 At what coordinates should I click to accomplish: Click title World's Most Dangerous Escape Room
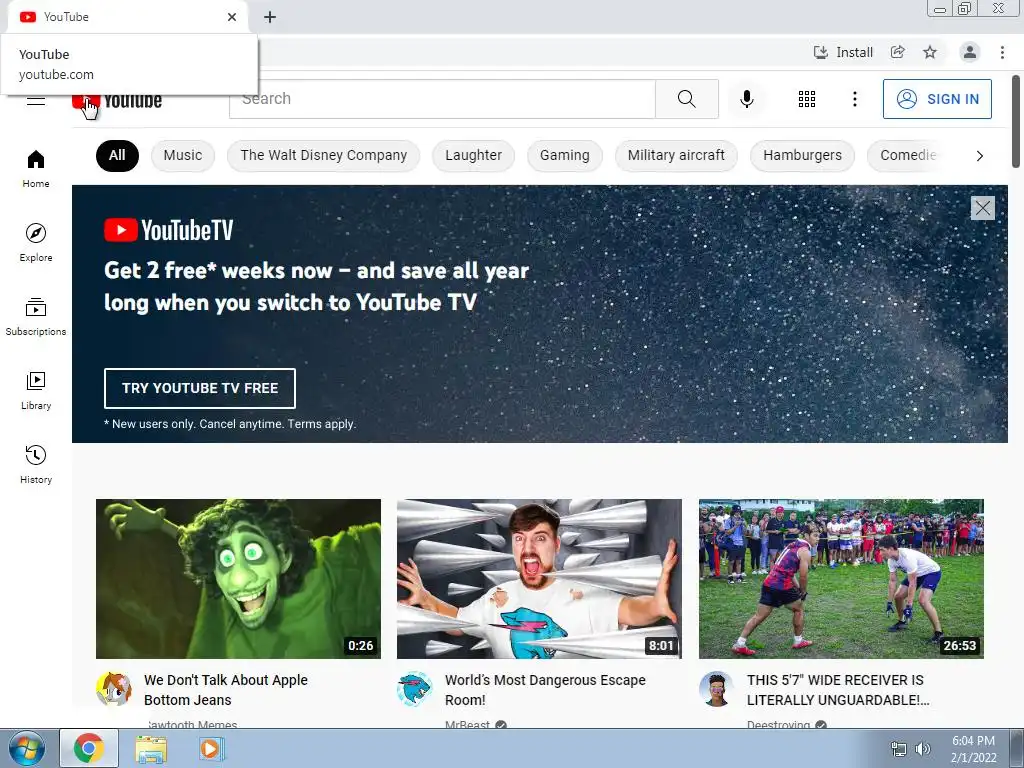point(545,690)
